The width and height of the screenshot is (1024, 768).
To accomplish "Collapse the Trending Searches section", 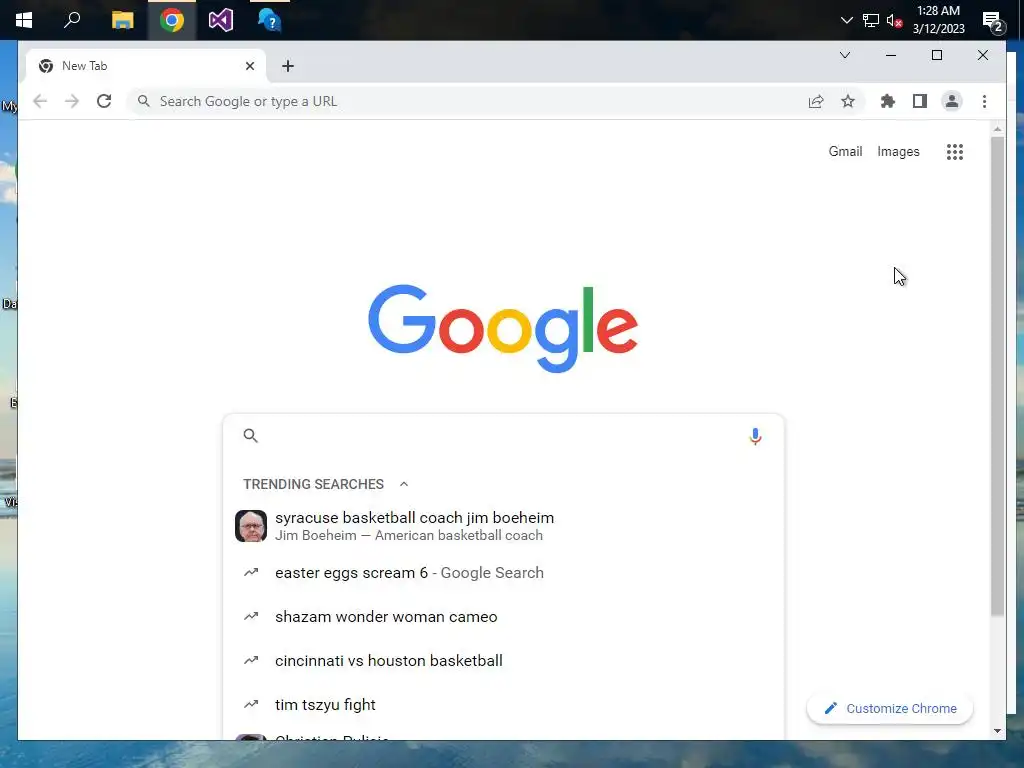I will pos(404,484).
